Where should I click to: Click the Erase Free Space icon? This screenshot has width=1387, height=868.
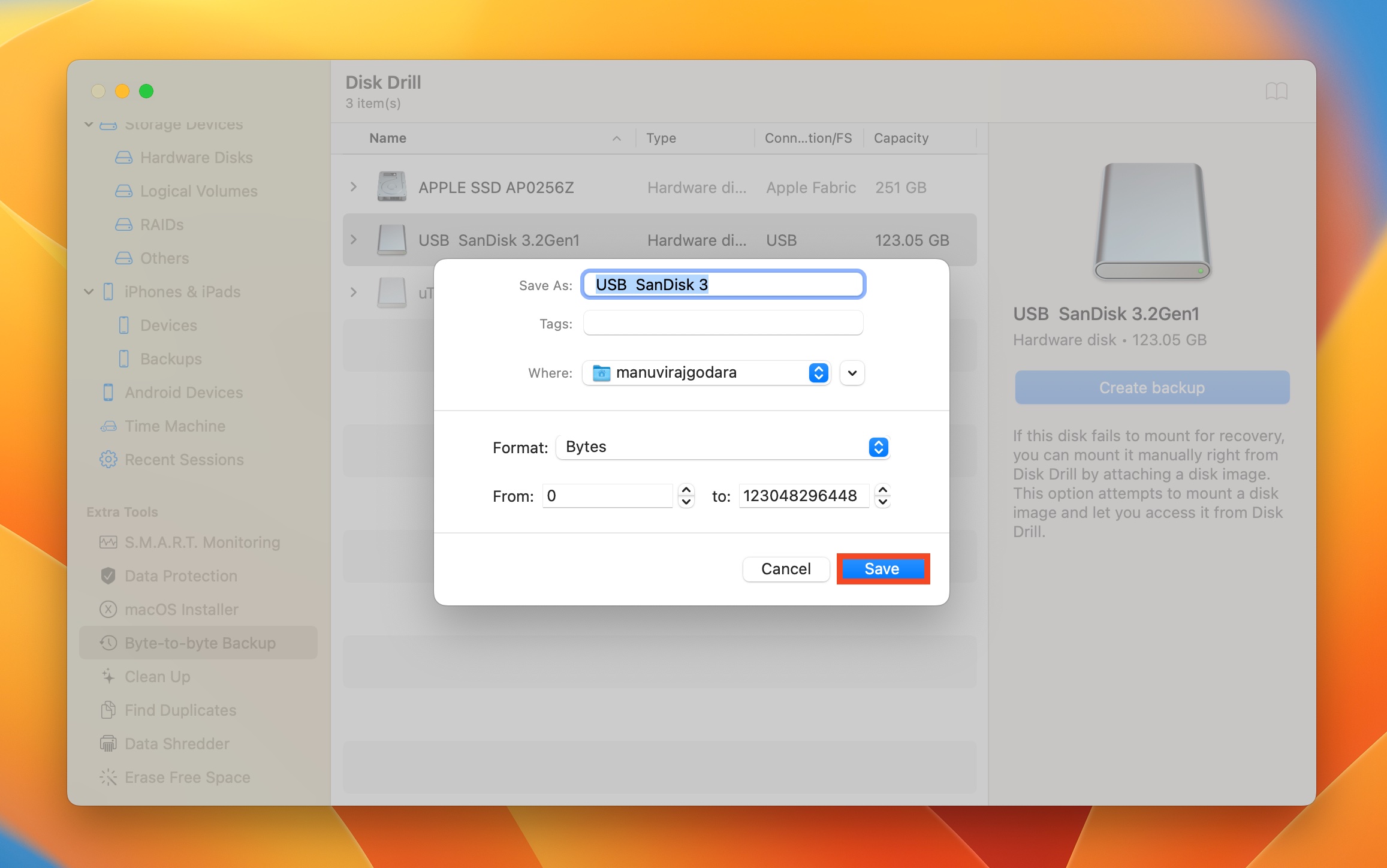coord(108,777)
